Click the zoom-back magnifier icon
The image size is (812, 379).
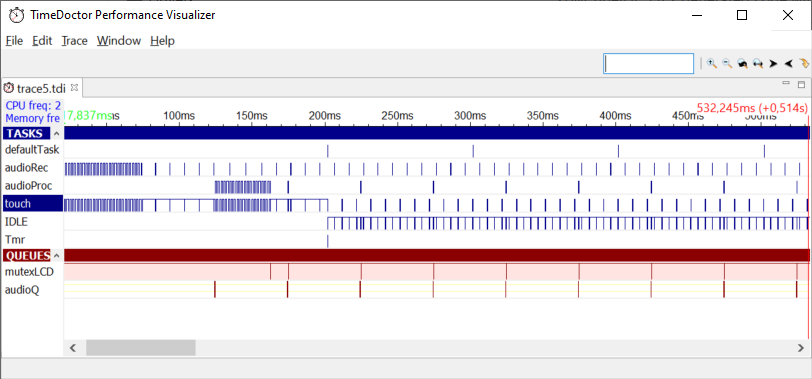click(x=743, y=63)
